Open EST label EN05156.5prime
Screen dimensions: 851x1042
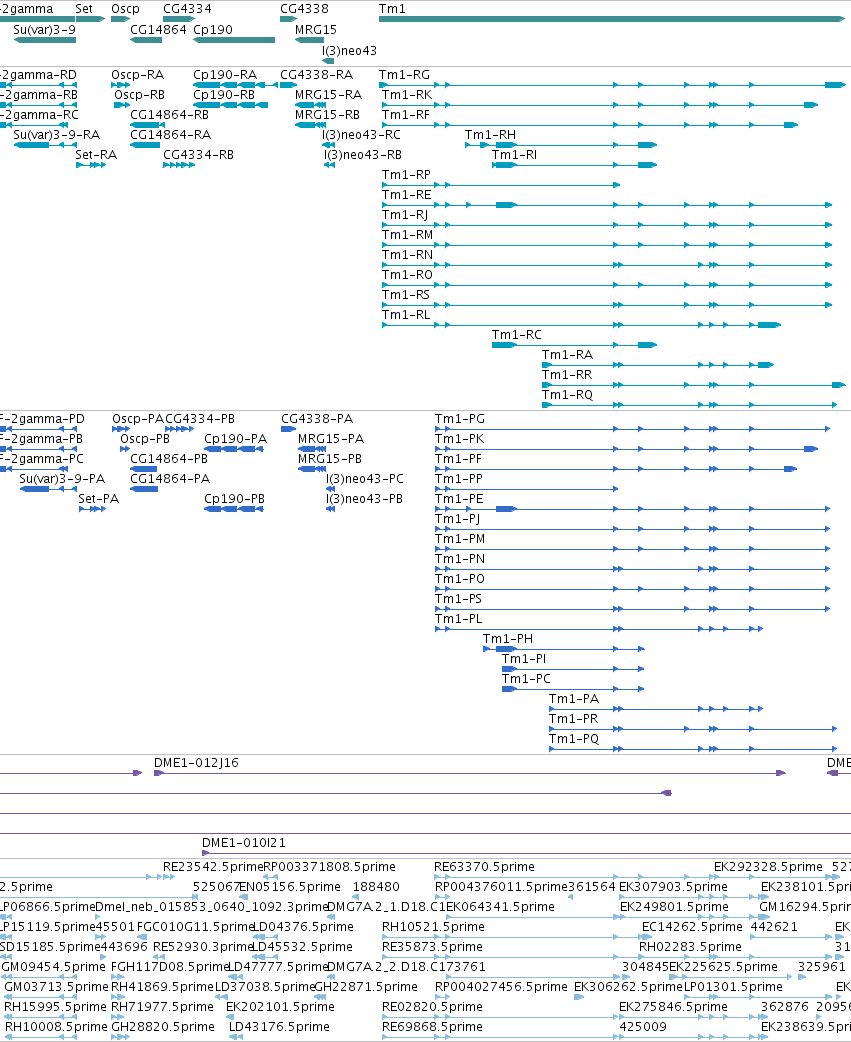coord(290,886)
